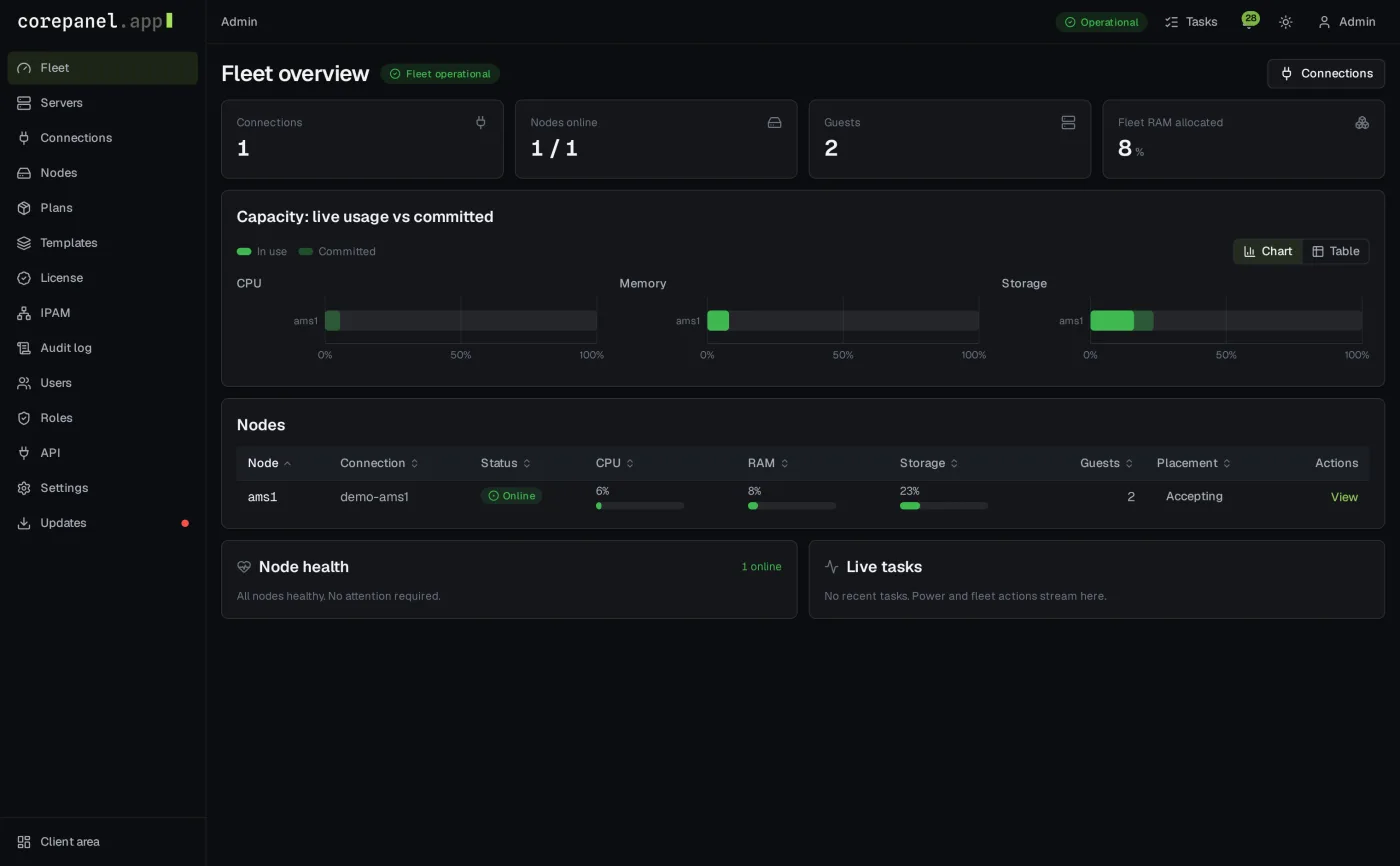
Task: Open the Servers page from sidebar
Action: coord(102,103)
